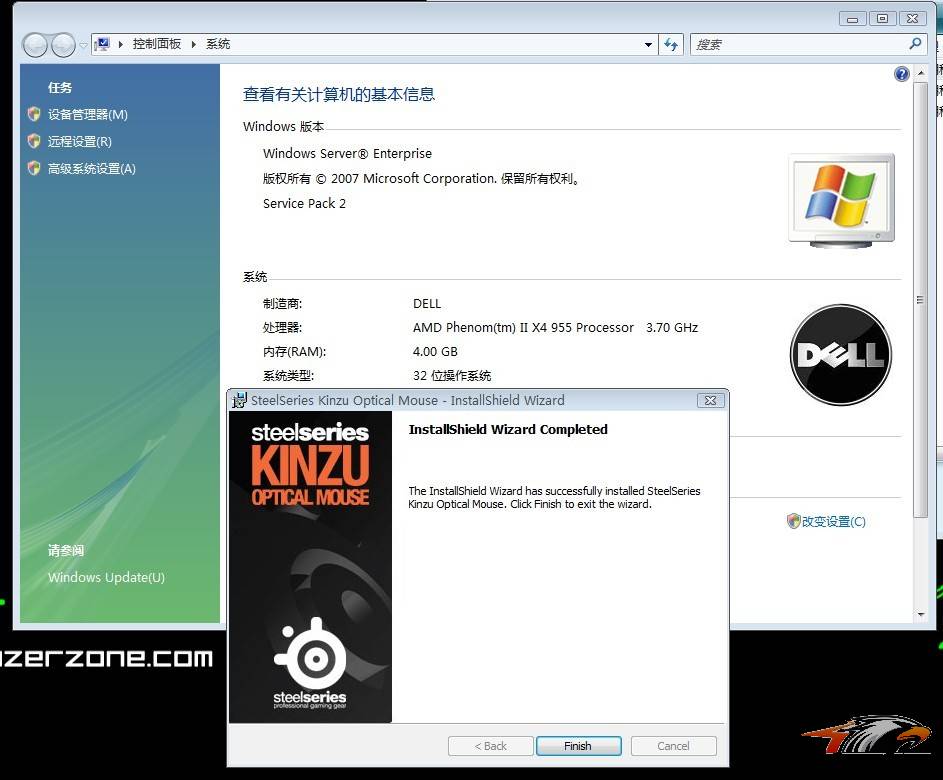Click the 任务 header in the sidebar
This screenshot has width=943, height=780.
(60, 88)
